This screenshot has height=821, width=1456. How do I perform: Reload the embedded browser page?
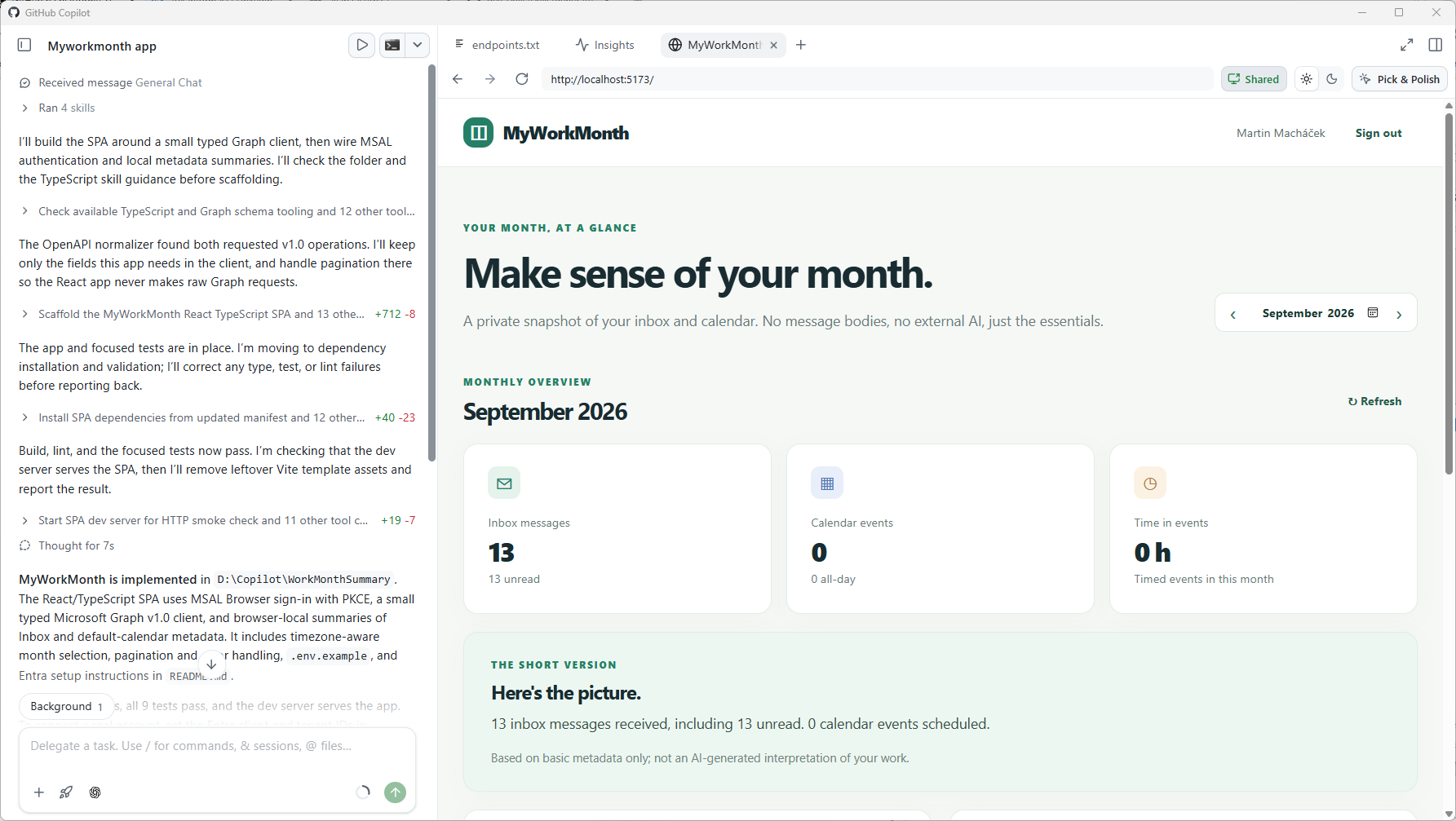tap(522, 79)
